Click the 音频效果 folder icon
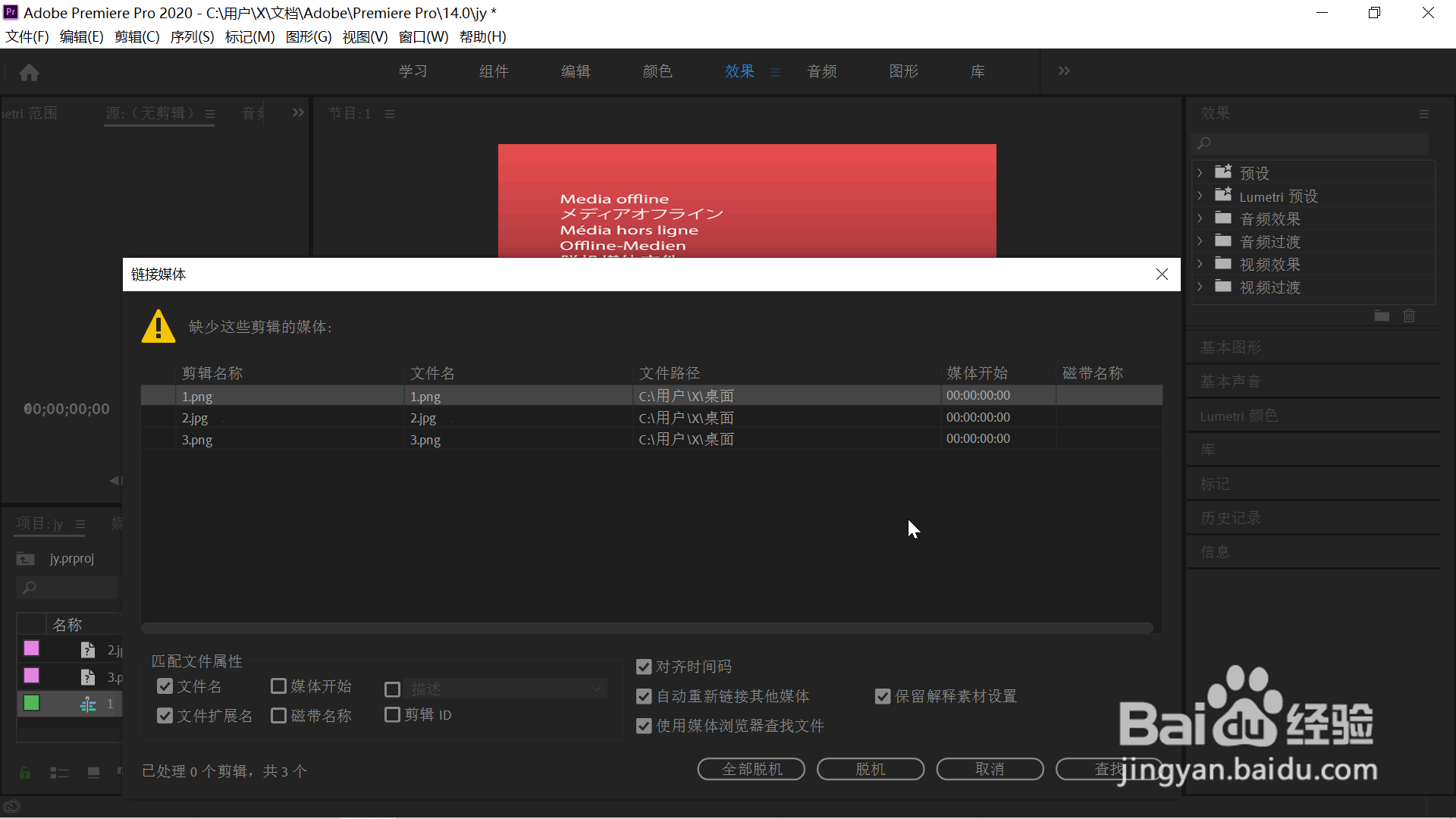Screen dimensions: 1456x819 click(x=1223, y=218)
